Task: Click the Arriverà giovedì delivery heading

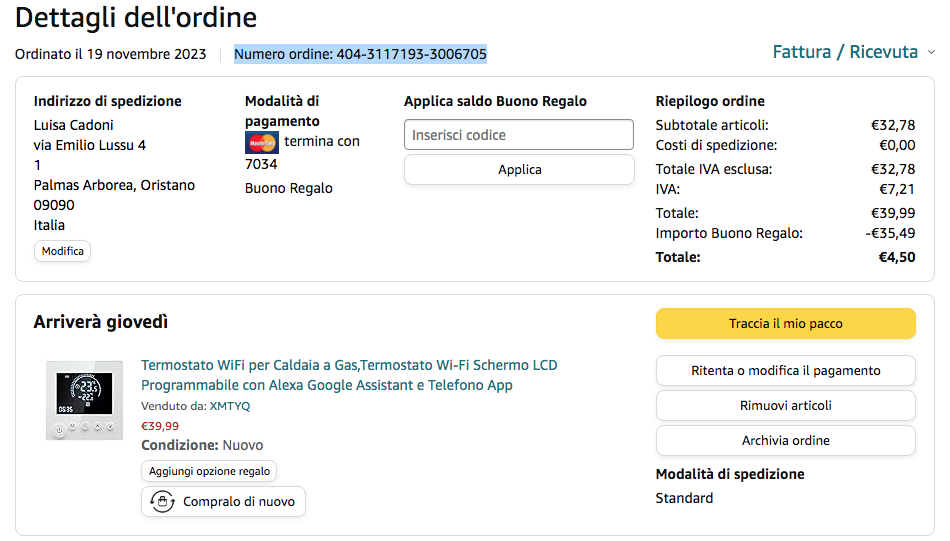Action: click(x=101, y=322)
